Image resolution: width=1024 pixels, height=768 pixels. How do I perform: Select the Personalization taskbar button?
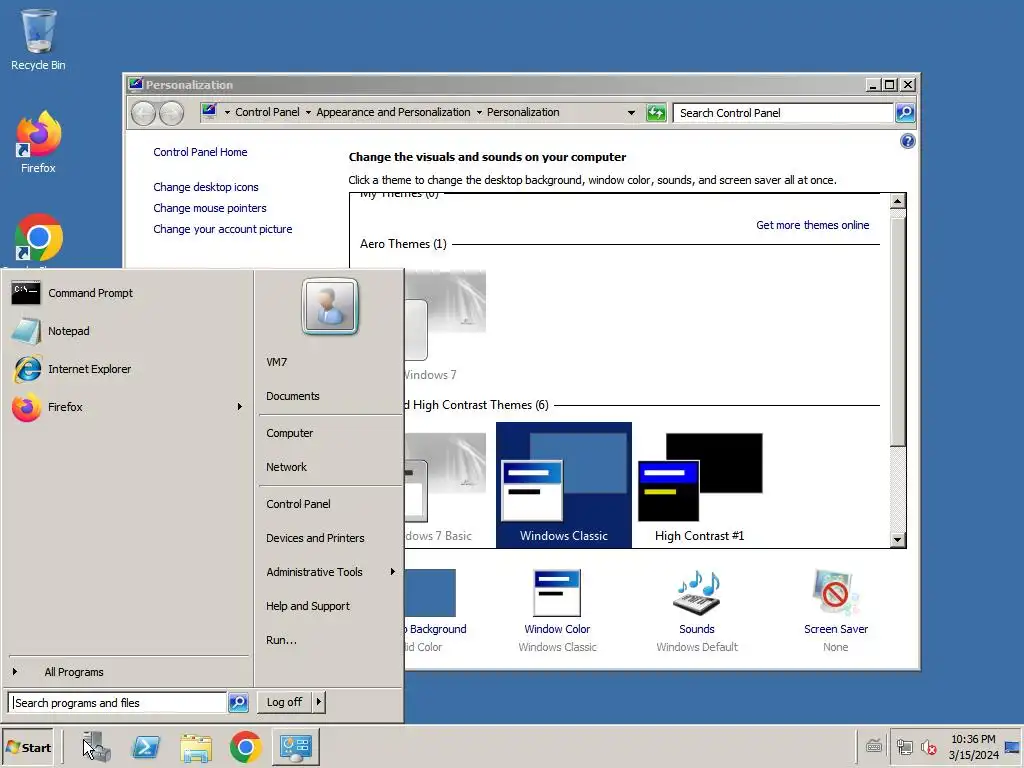[296, 747]
